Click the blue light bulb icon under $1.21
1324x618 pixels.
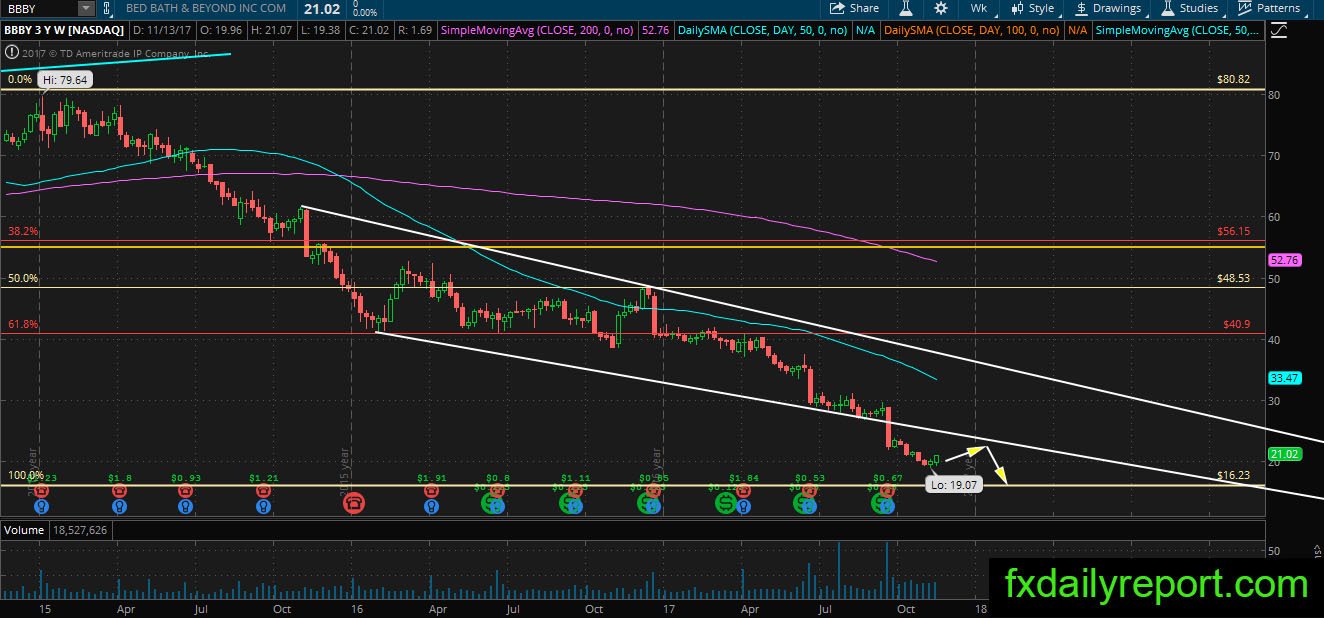[x=263, y=507]
